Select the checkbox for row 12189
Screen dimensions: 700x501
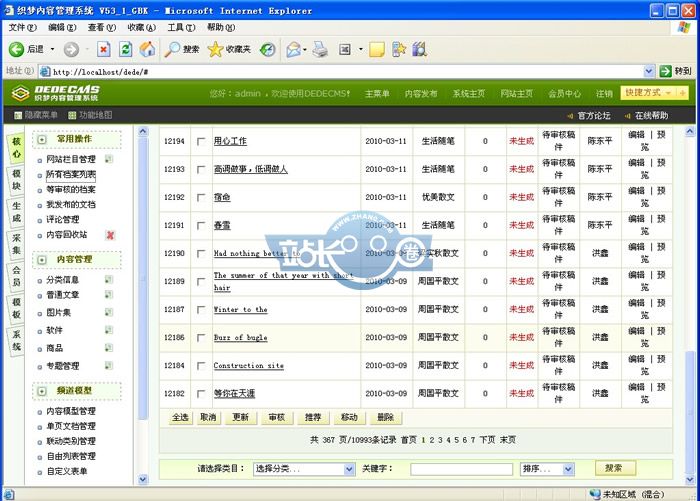tap(201, 282)
